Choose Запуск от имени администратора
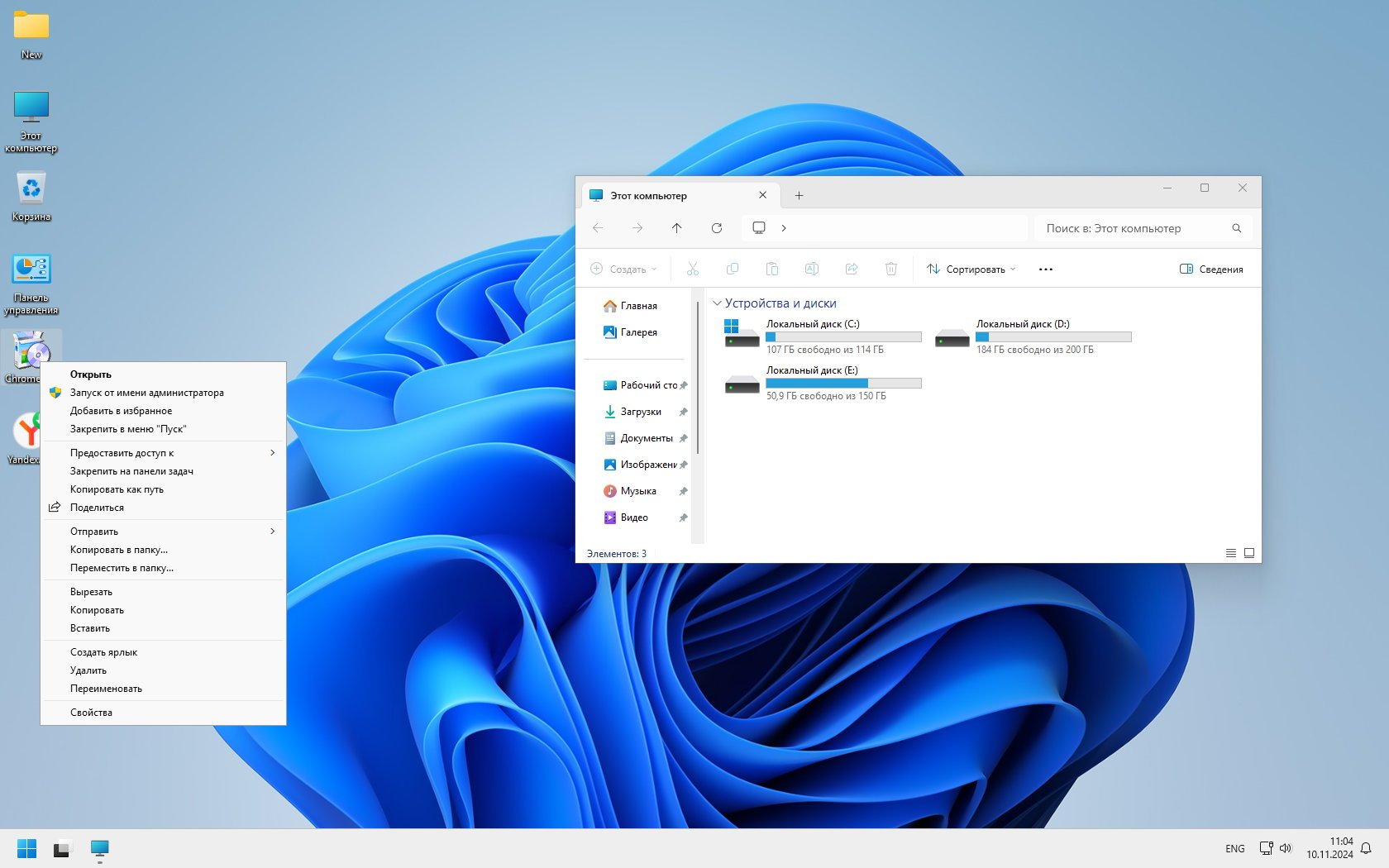The image size is (1389, 868). pos(163,393)
